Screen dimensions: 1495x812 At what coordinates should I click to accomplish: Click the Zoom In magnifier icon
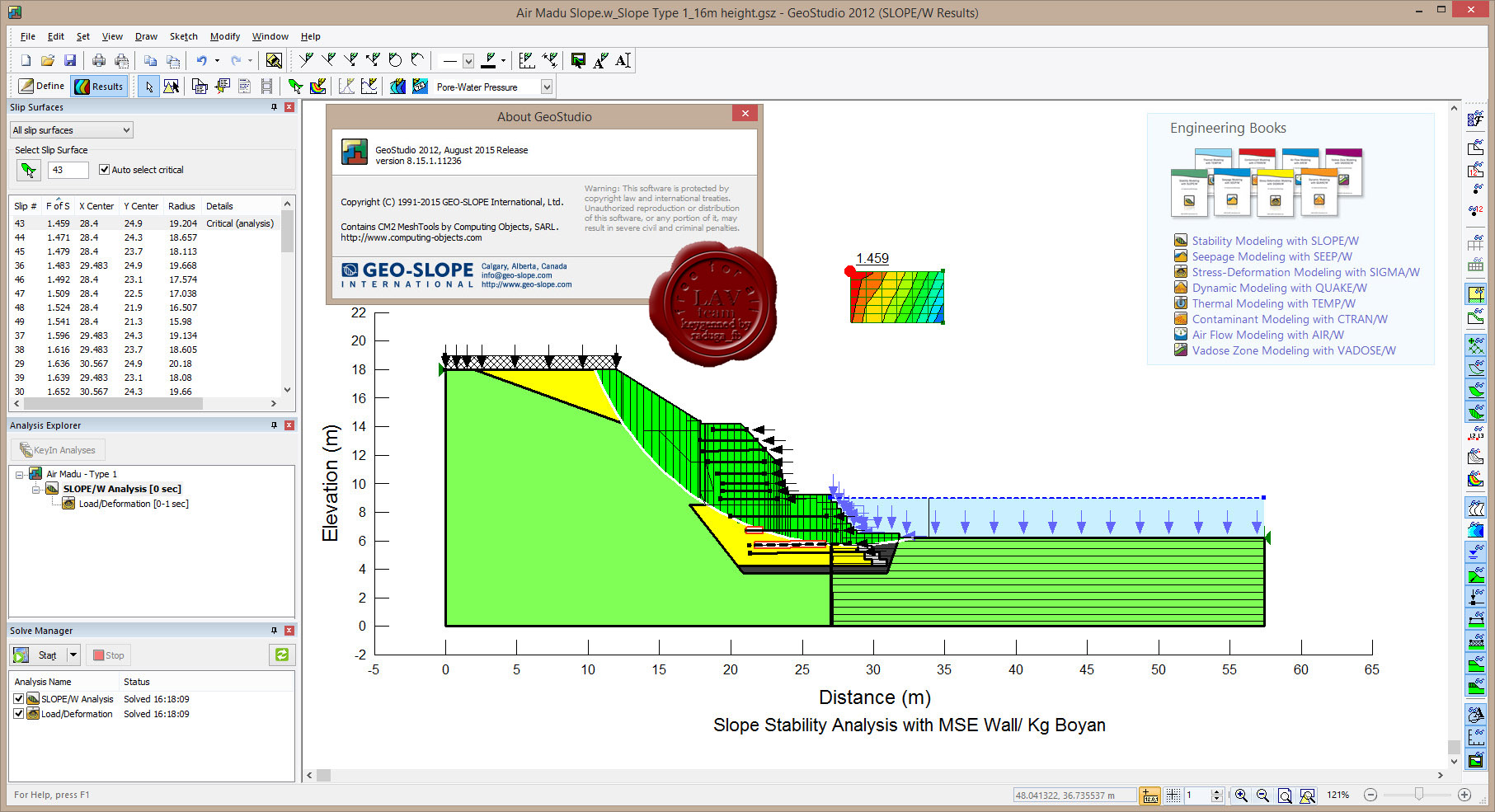point(1241,795)
